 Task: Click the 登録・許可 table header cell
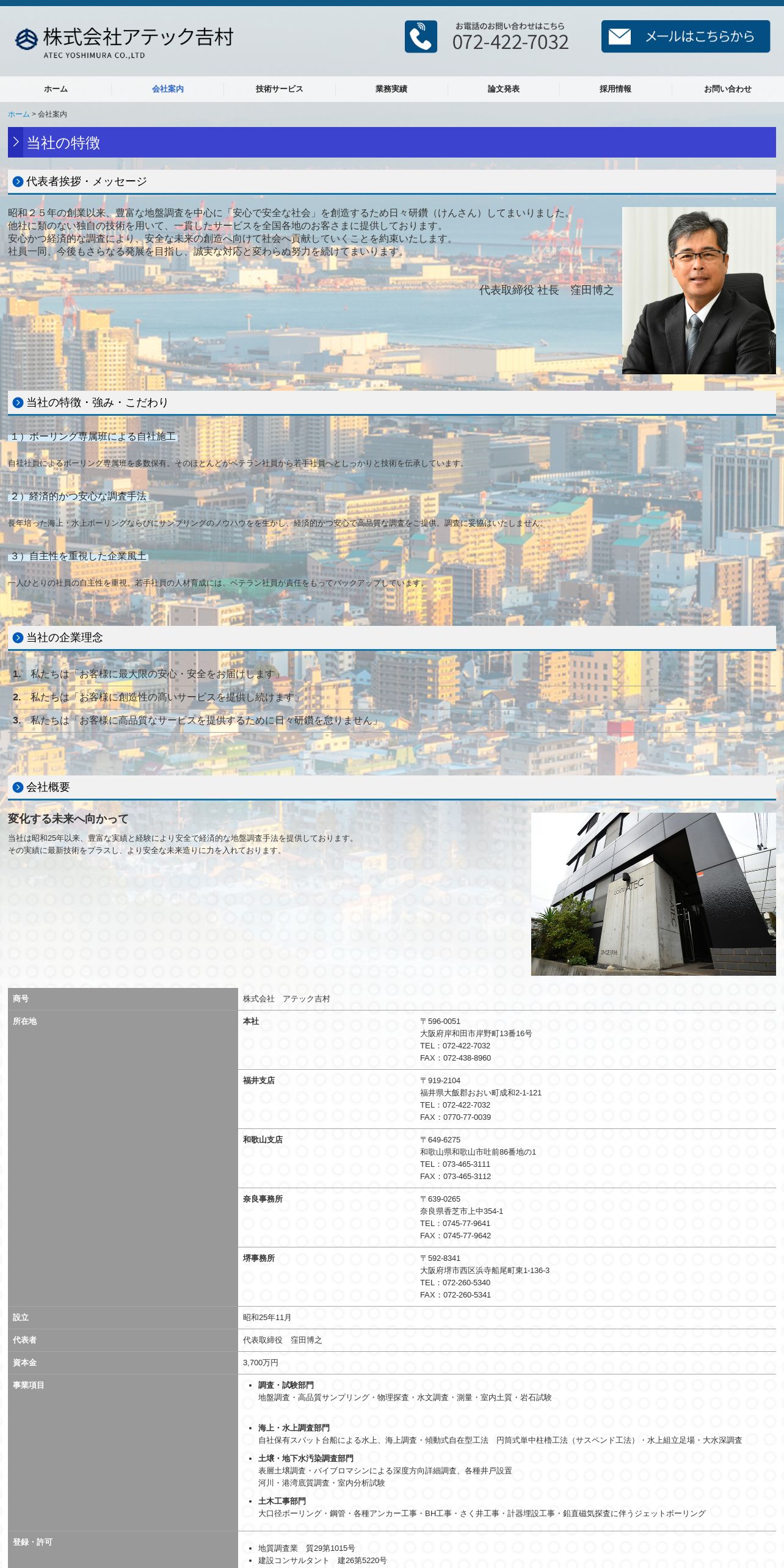pyautogui.click(x=123, y=1550)
